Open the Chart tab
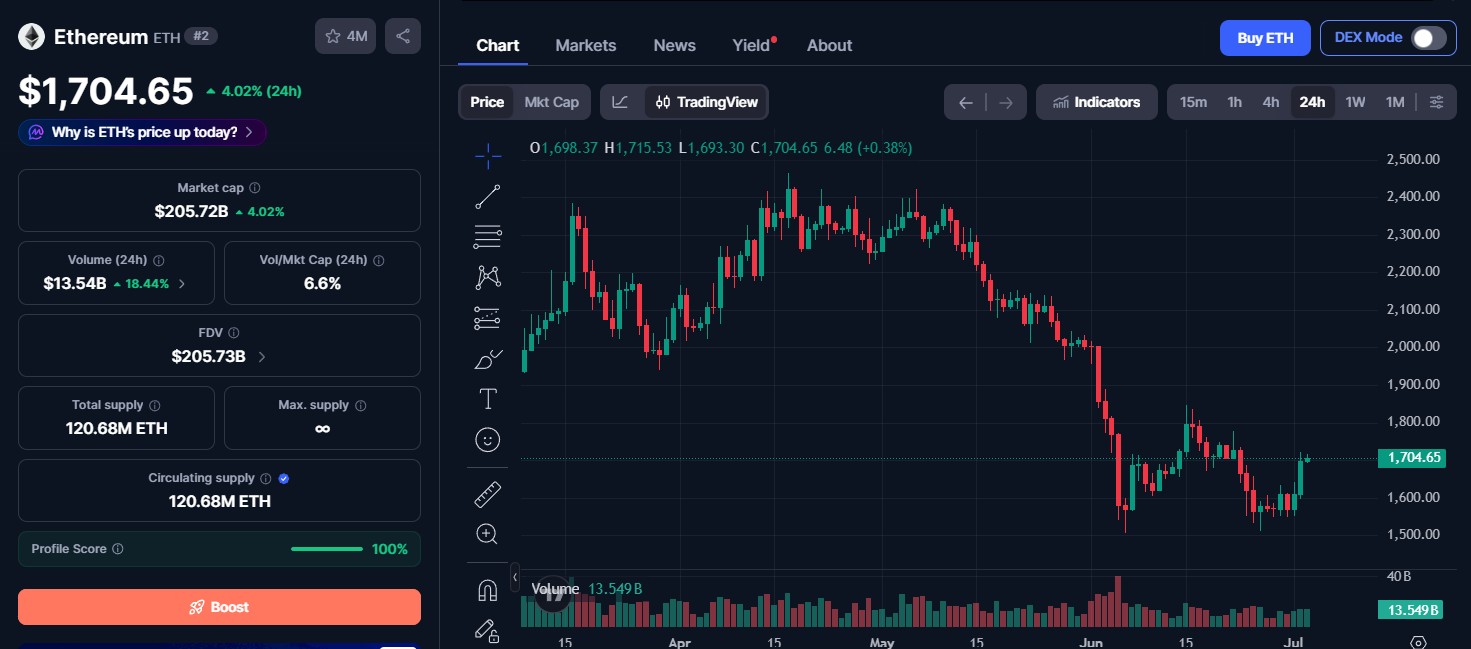The height and width of the screenshot is (649, 1471). pyautogui.click(x=497, y=45)
